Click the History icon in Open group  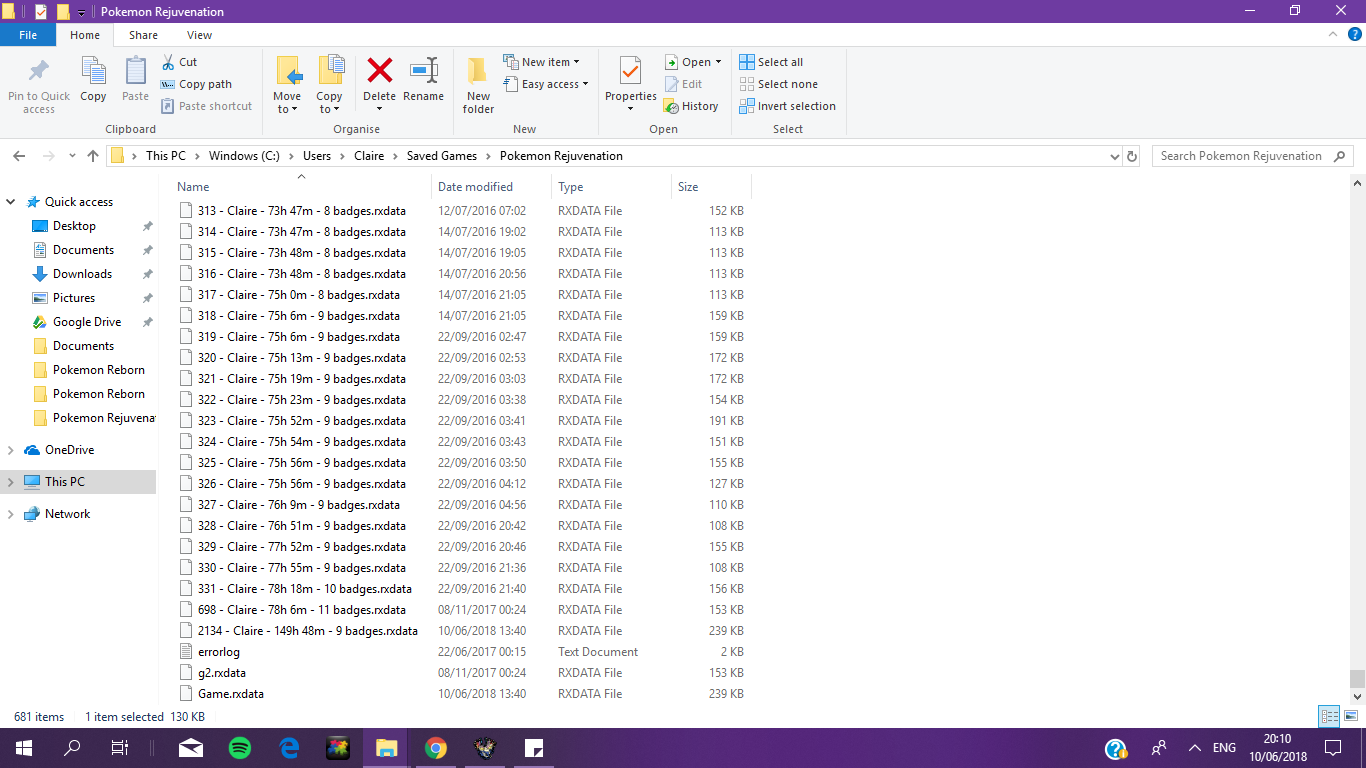tap(671, 106)
